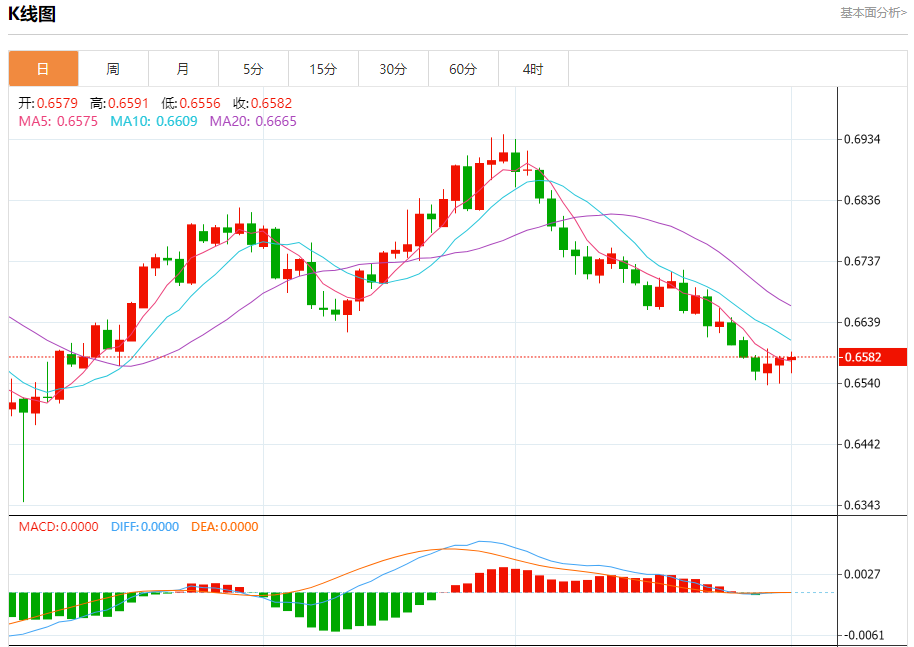
Task: Select the 日 daily chart tab
Action: coord(43,69)
